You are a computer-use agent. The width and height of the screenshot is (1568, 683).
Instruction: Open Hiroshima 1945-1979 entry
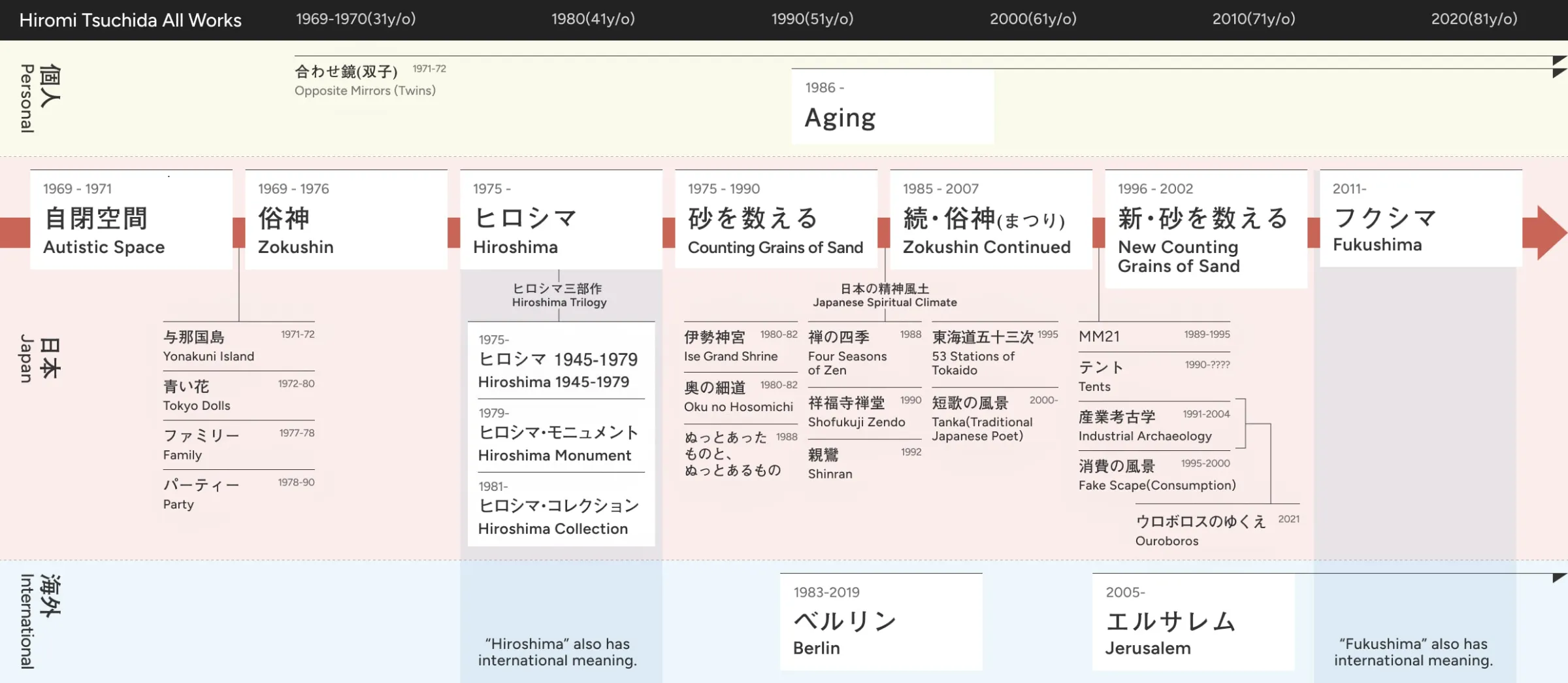point(561,361)
